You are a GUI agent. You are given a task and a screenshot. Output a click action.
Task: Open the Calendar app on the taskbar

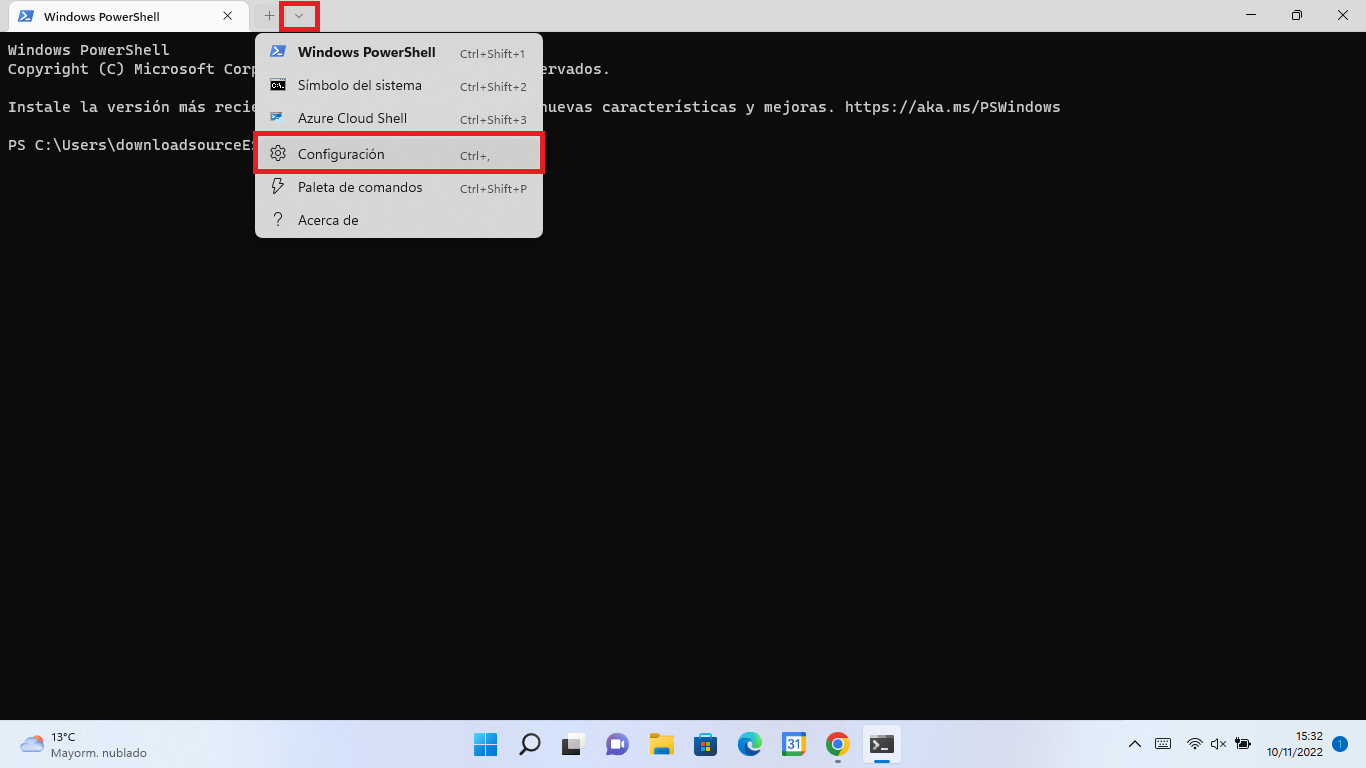point(794,744)
